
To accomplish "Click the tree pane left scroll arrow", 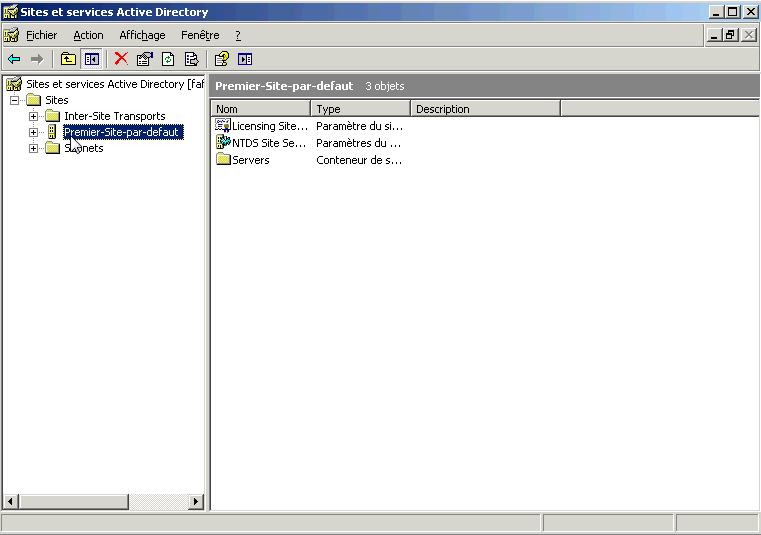I will click(x=11, y=502).
